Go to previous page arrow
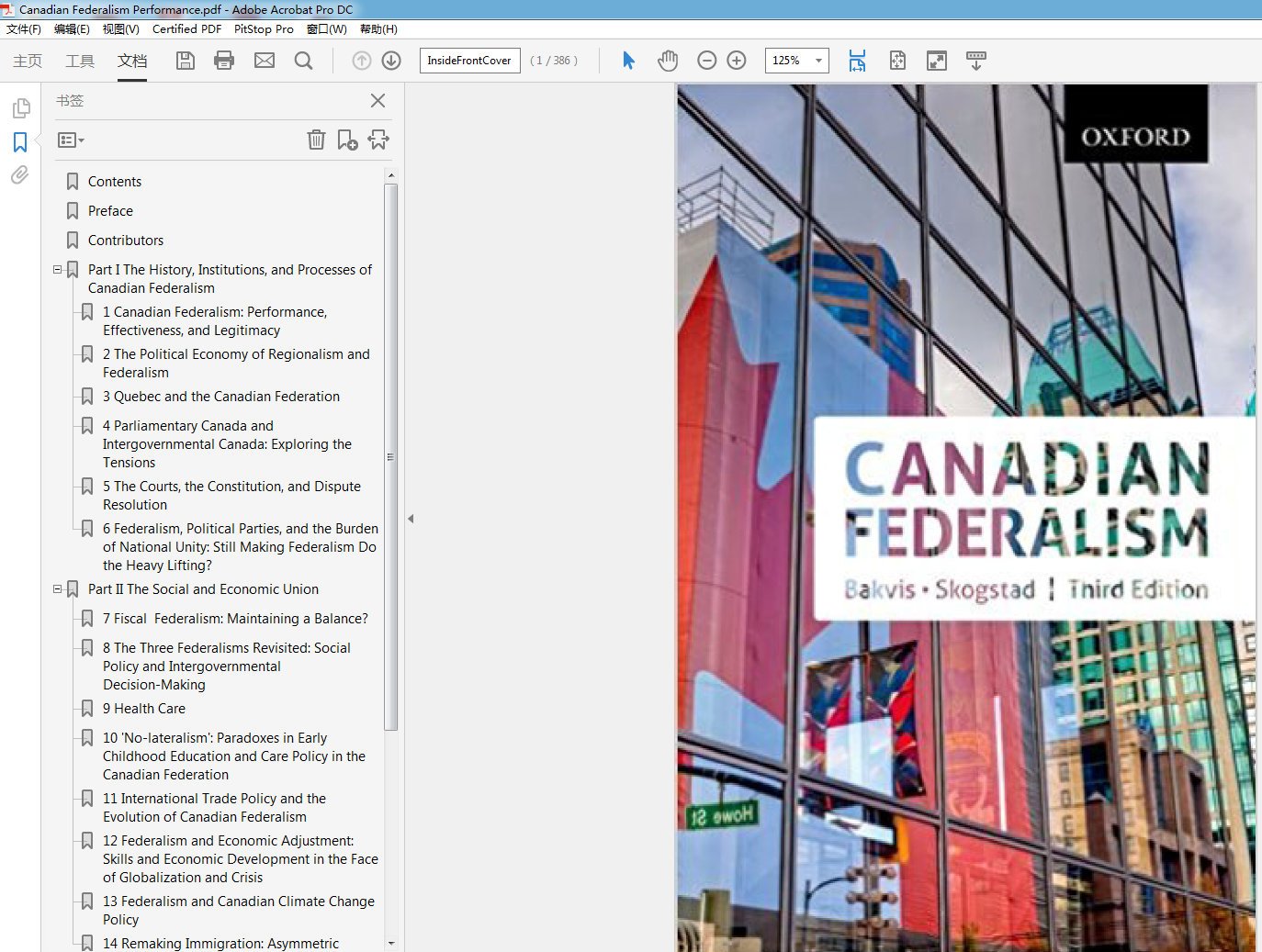The image size is (1262, 952). (x=362, y=61)
